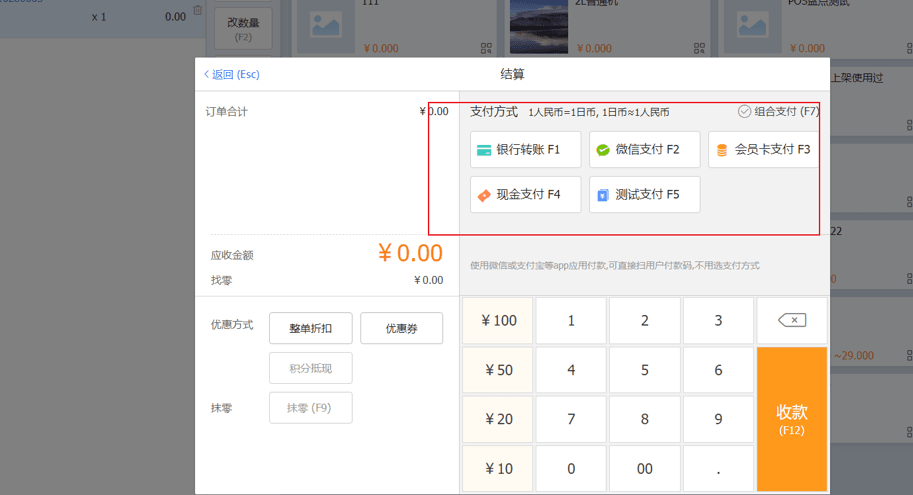
Task: Tap the decimal point key
Action: point(719,469)
